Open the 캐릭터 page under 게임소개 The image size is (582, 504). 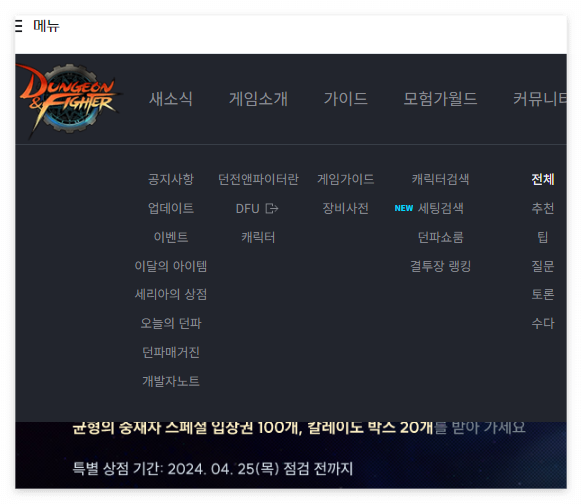[x=258, y=237]
